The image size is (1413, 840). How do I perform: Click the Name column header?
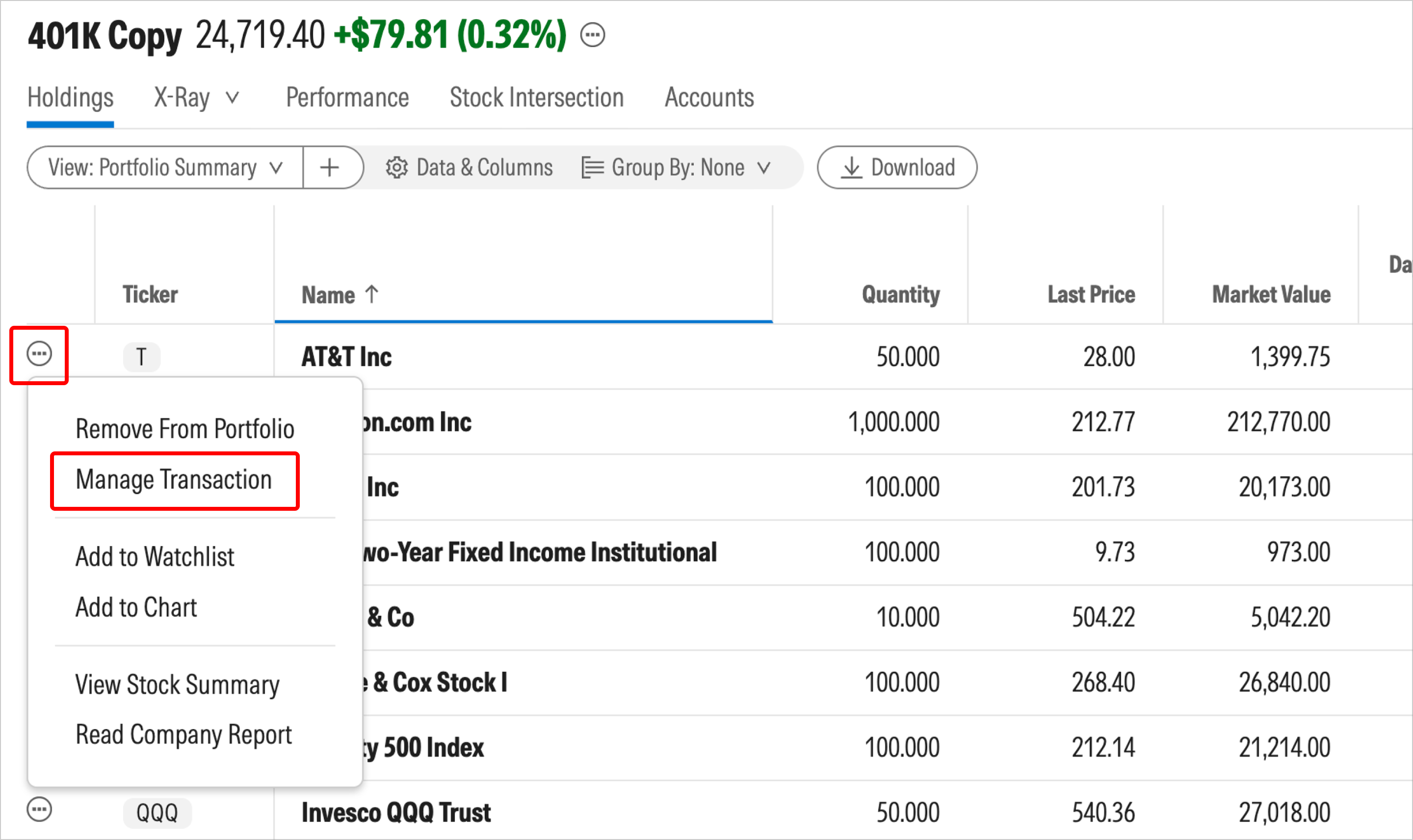[x=328, y=295]
